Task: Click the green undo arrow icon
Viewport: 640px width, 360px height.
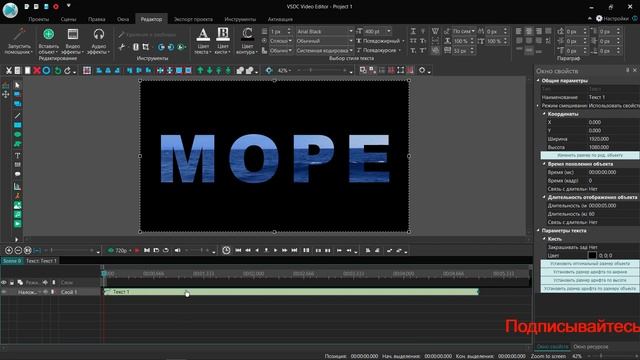Action: (58, 71)
